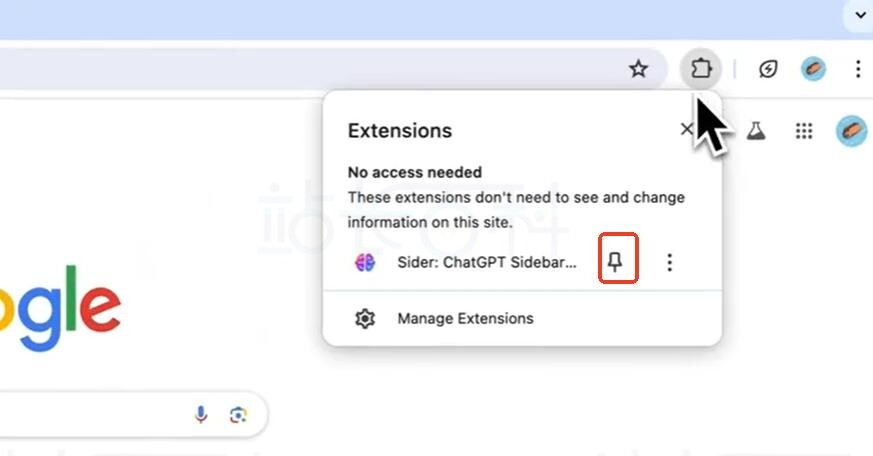The height and width of the screenshot is (456, 873).
Task: Click the Sider: ChatGPT Sidebar entry name
Action: (x=487, y=262)
